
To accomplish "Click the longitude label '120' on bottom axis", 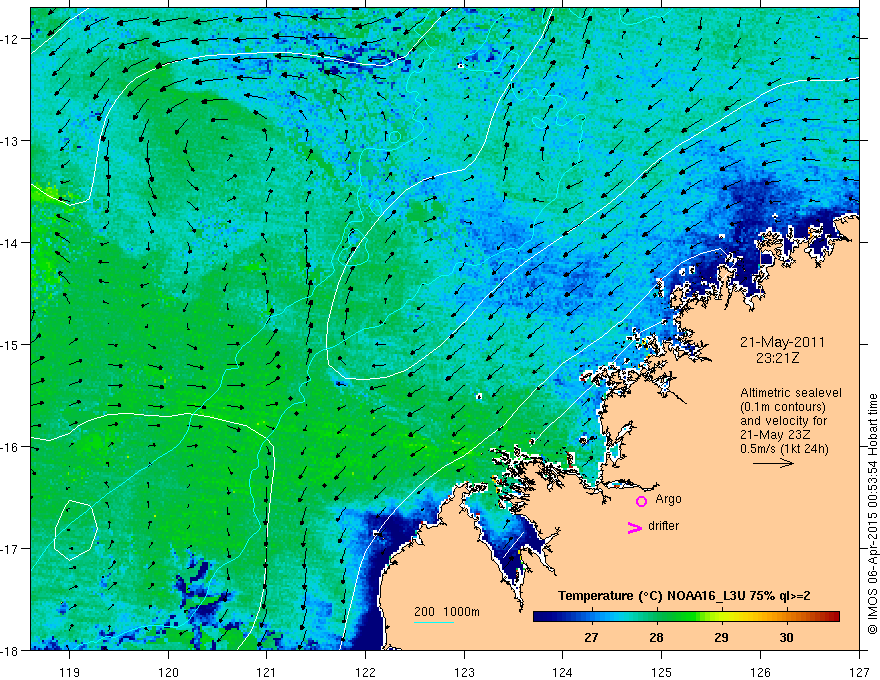I will (168, 673).
